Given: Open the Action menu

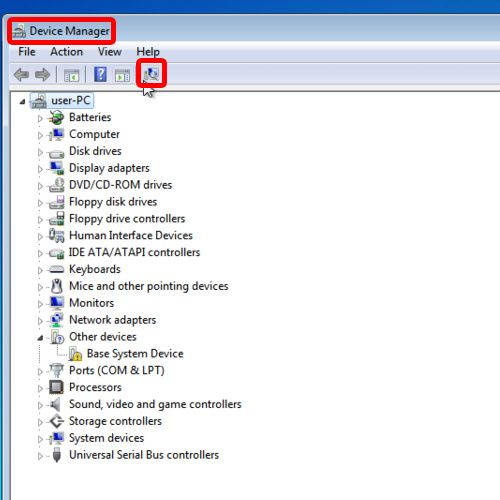Looking at the screenshot, I should 66,52.
